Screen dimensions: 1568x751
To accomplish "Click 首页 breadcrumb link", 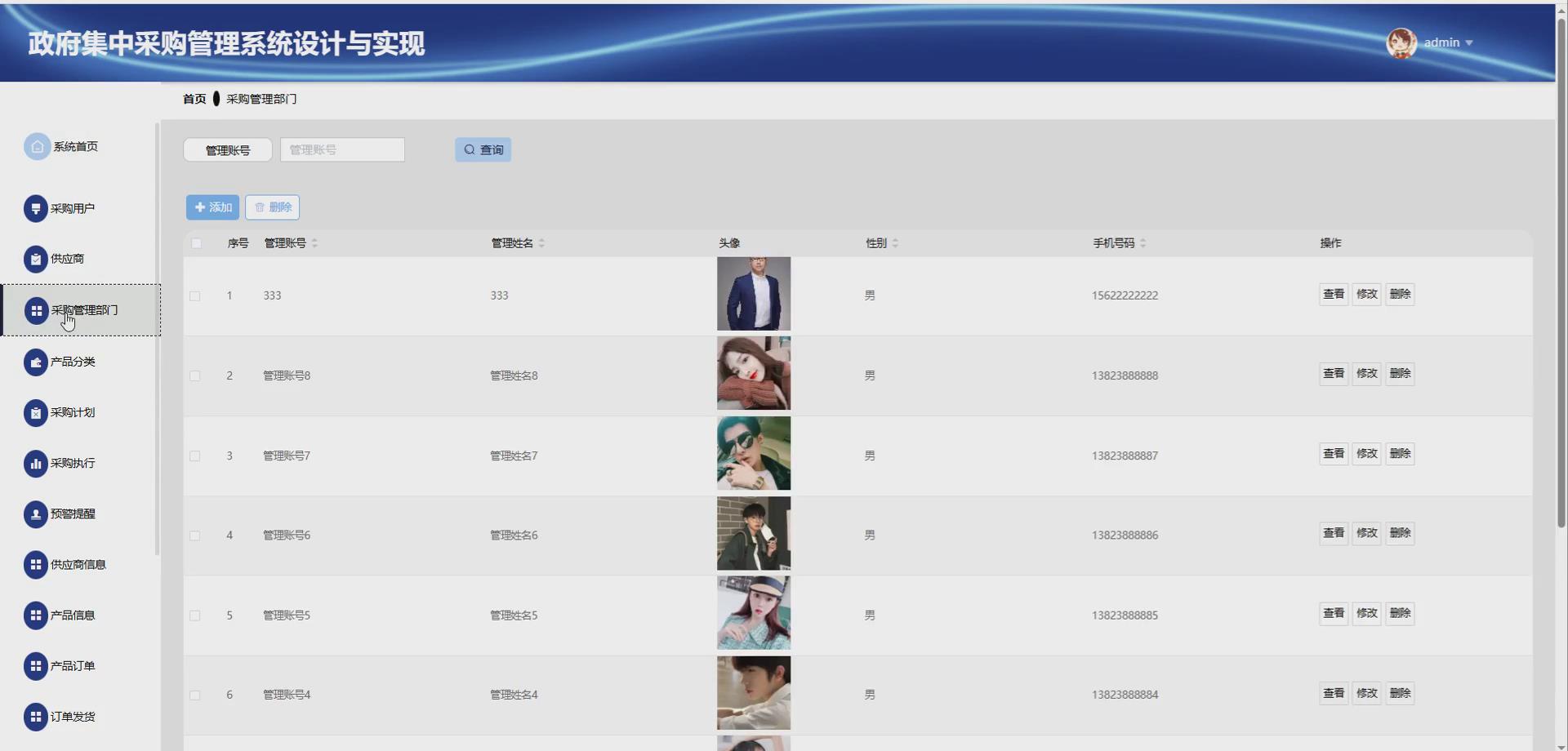I will 194,99.
